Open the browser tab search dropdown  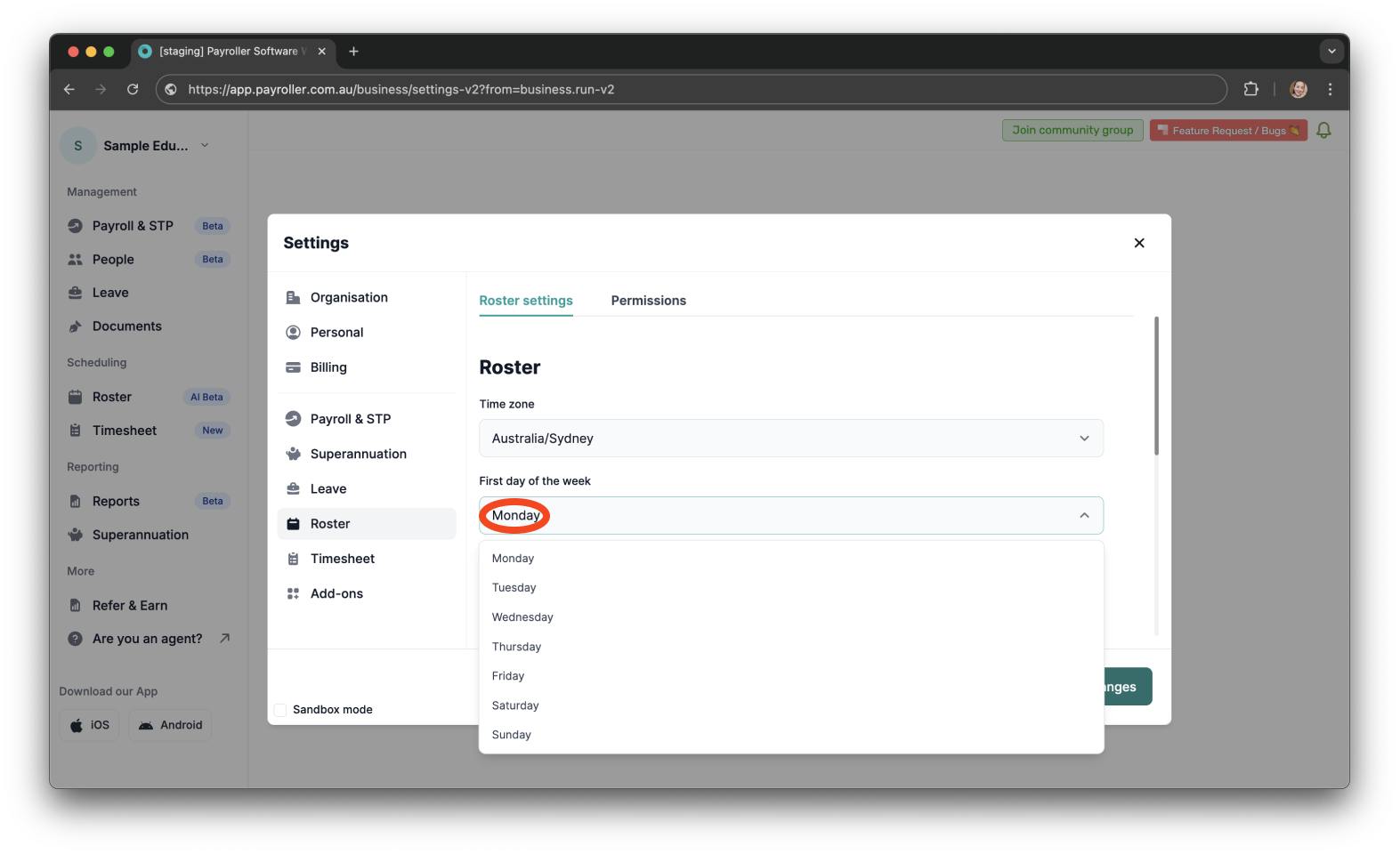pyautogui.click(x=1331, y=52)
